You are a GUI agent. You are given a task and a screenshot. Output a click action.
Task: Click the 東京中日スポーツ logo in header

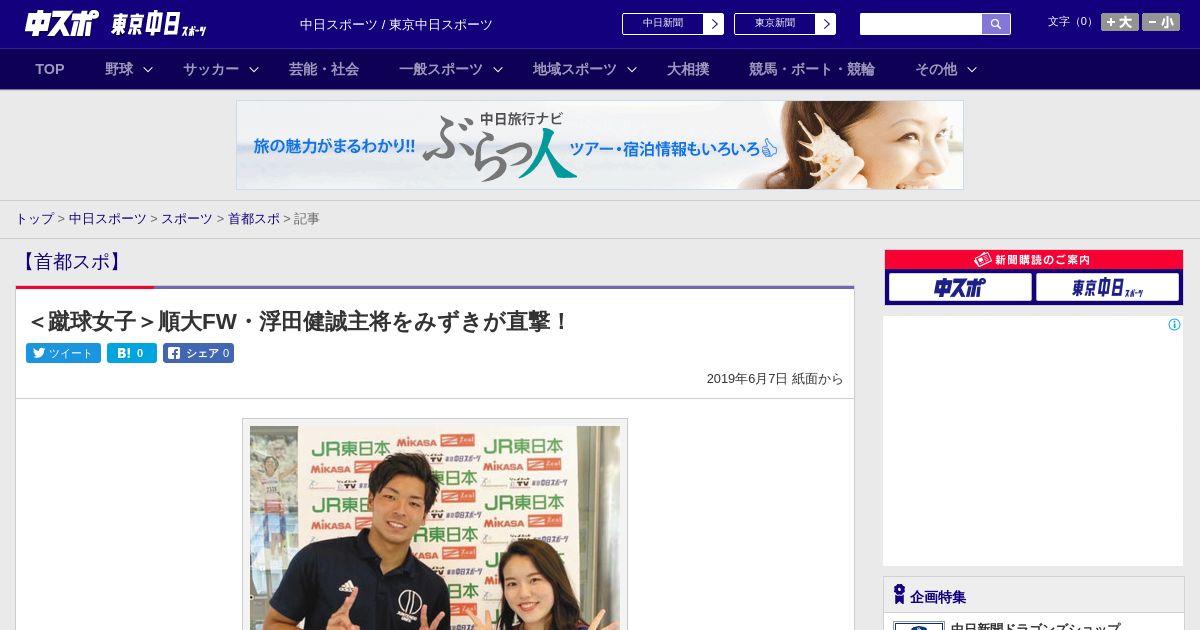click(158, 24)
